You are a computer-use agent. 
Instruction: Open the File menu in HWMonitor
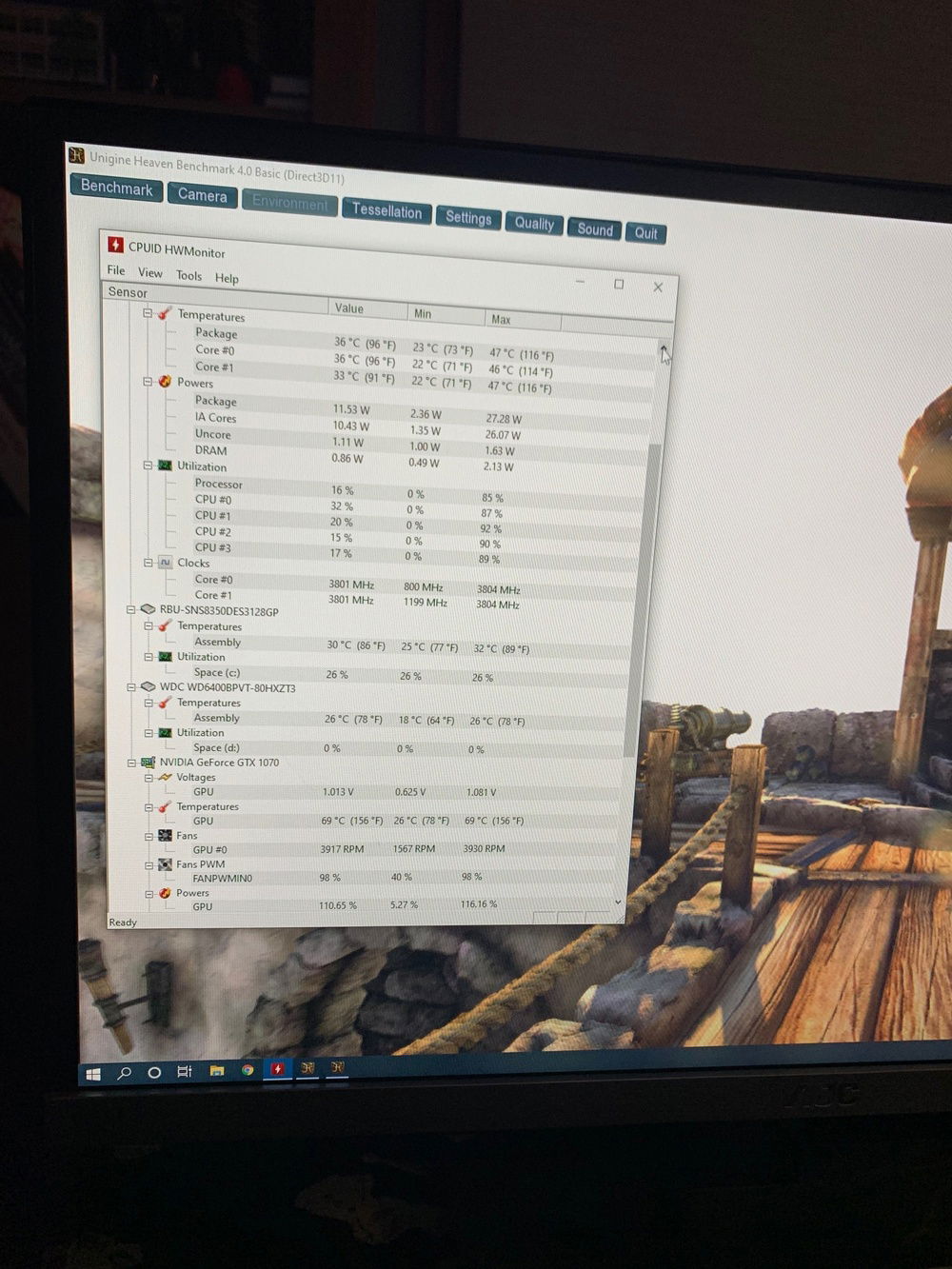tap(116, 271)
